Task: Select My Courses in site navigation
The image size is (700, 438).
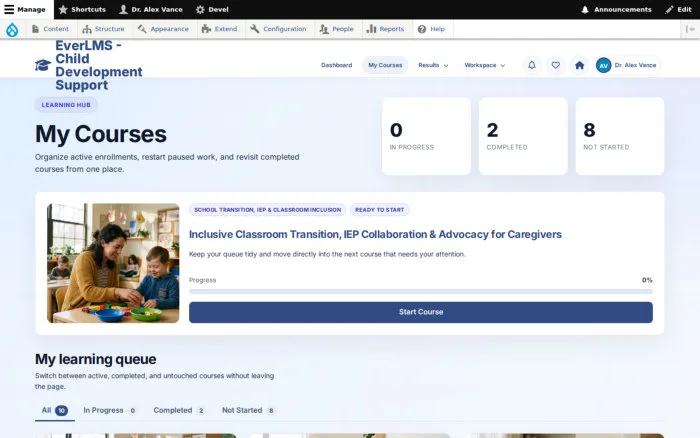Action: click(385, 65)
